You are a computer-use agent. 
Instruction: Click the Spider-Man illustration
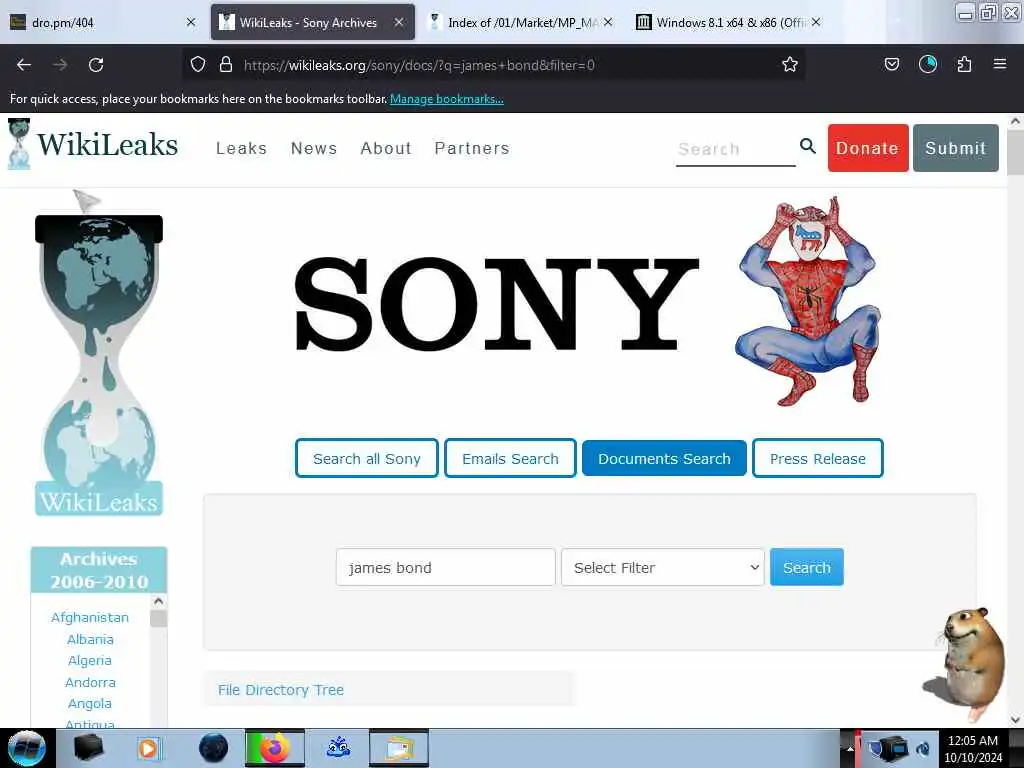[809, 302]
